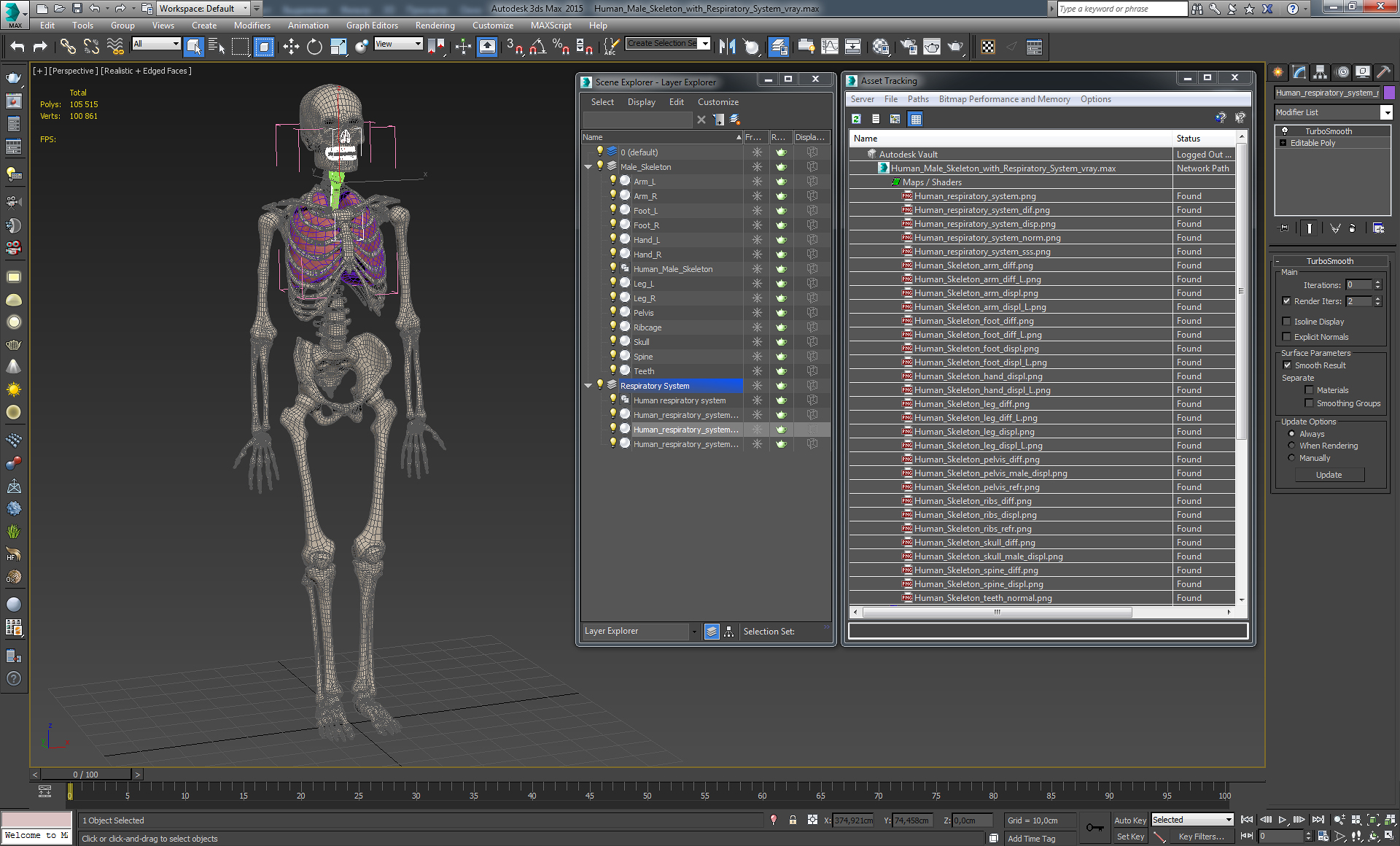Screen dimensions: 1400x846
Task: Toggle Smooth Result checkbox
Action: 1287,365
